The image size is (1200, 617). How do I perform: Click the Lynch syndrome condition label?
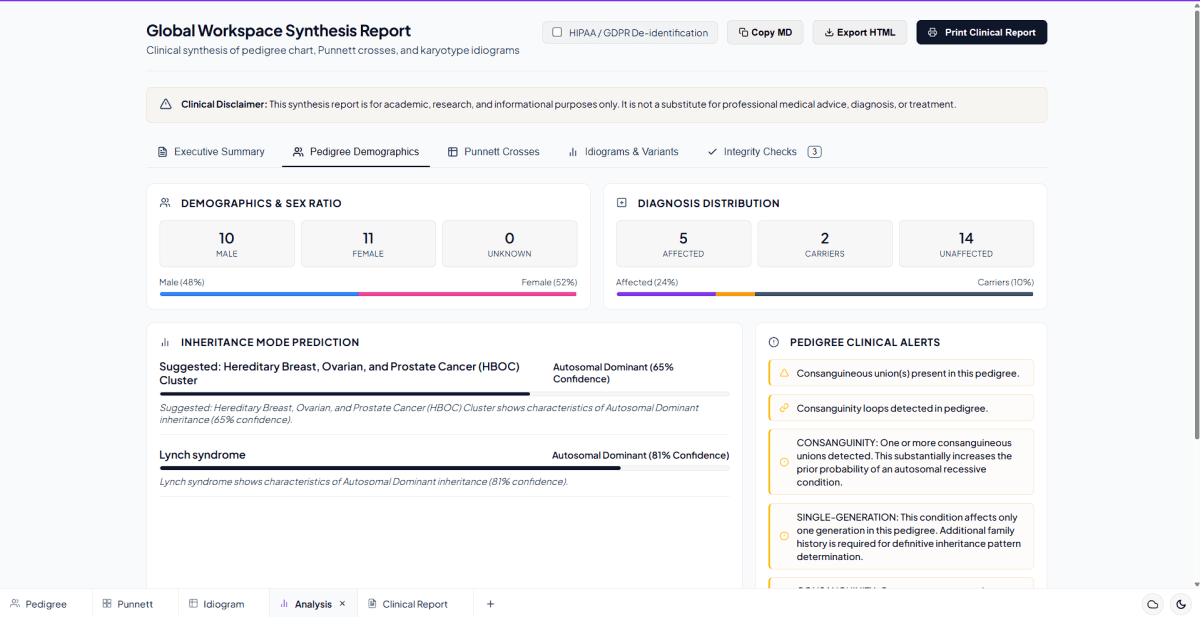pyautogui.click(x=202, y=455)
